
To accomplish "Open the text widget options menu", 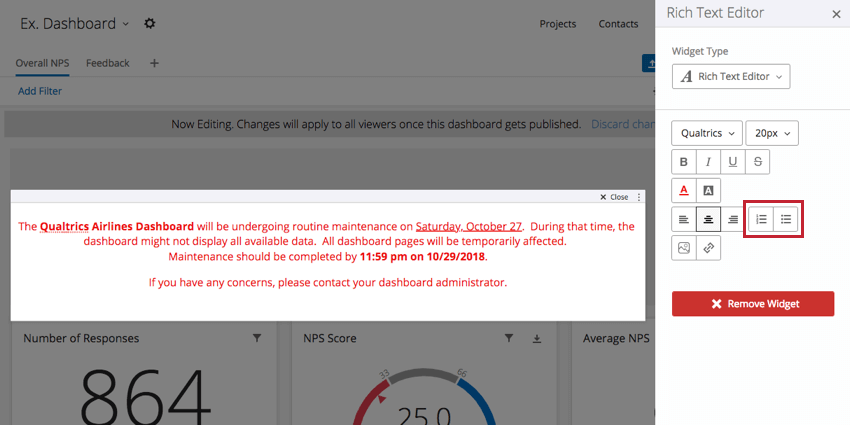I will tap(639, 197).
